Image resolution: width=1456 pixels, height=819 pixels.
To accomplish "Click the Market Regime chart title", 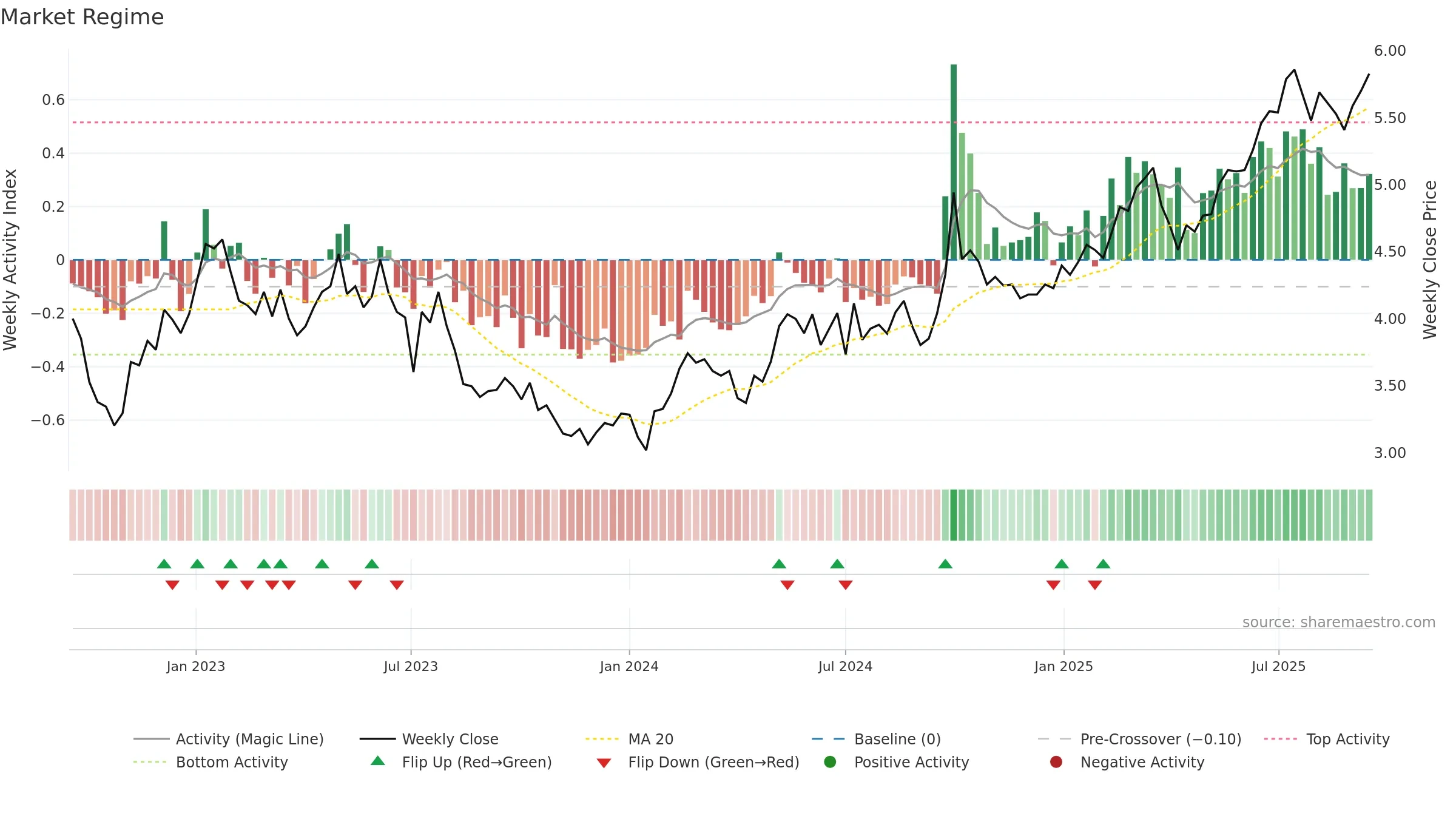I will click(82, 17).
